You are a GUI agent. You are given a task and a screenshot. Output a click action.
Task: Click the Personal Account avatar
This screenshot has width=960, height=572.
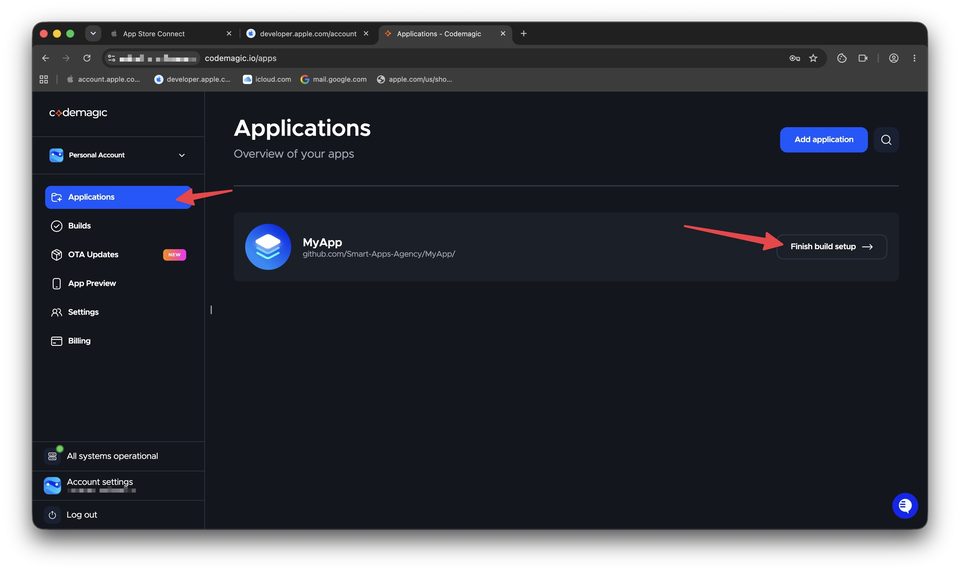pyautogui.click(x=56, y=156)
